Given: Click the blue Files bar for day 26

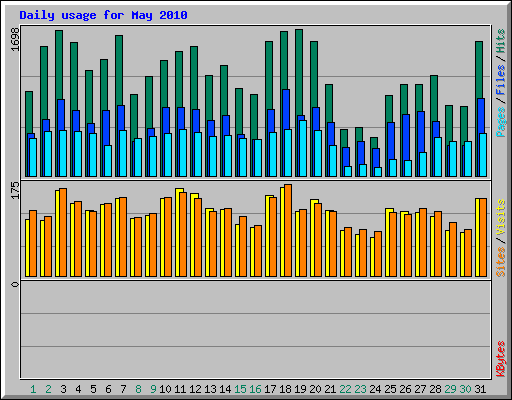Looking at the screenshot, I should pos(406,137).
